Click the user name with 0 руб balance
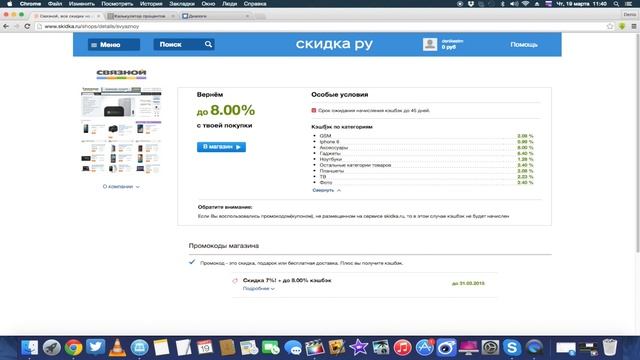 point(452,44)
